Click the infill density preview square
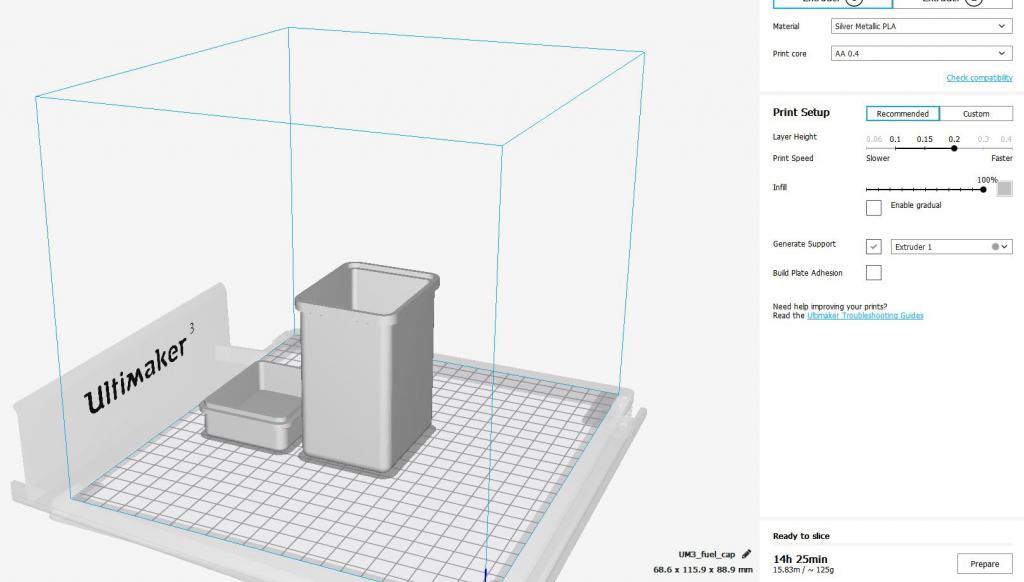 coord(1005,188)
